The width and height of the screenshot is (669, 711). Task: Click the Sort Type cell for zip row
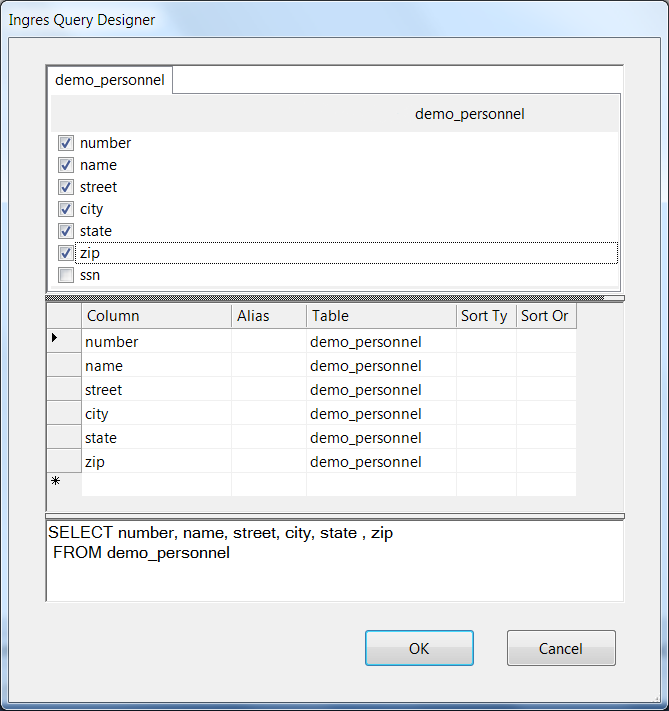[x=486, y=462]
